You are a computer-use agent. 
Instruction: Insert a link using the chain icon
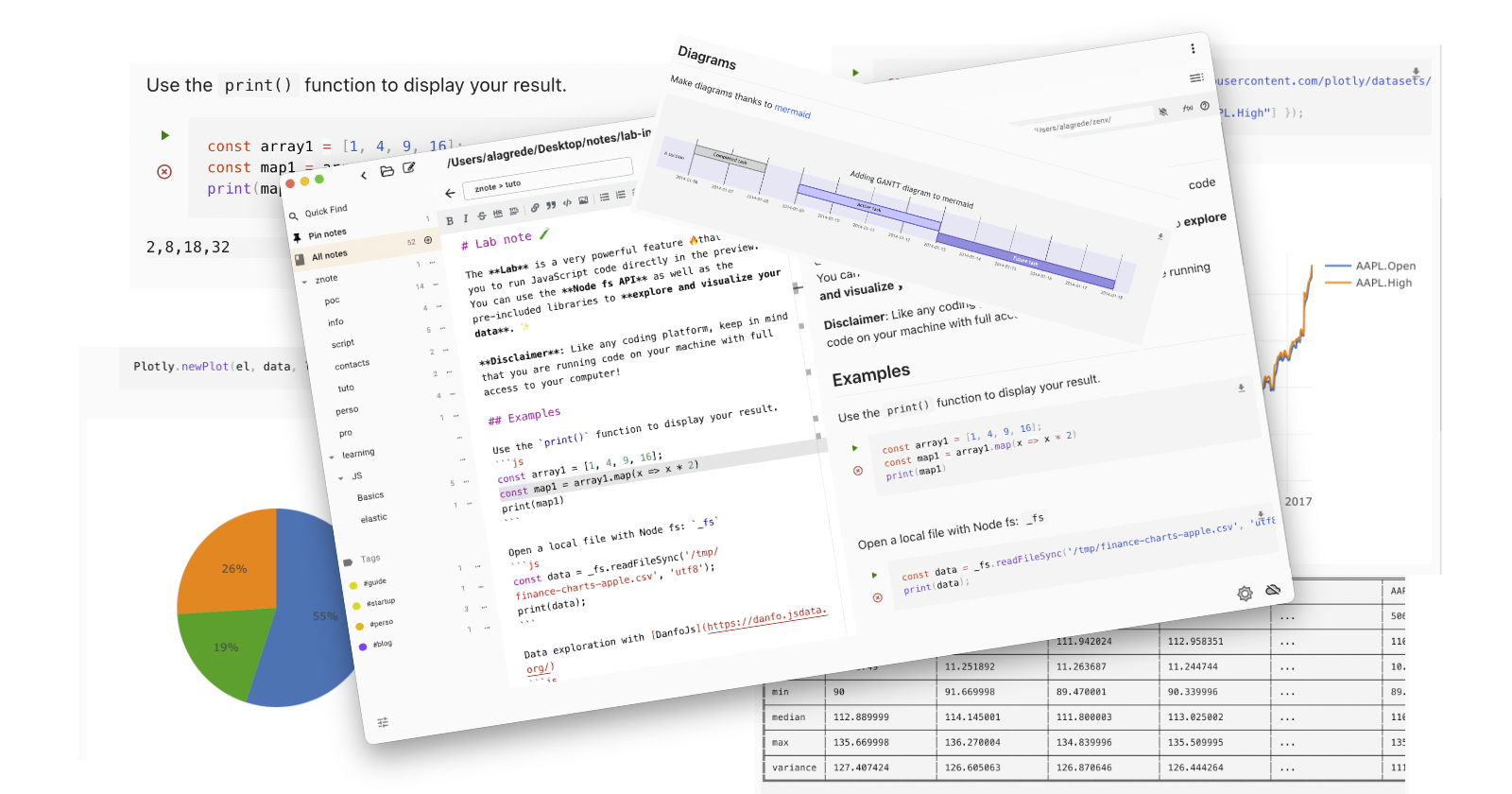[535, 207]
